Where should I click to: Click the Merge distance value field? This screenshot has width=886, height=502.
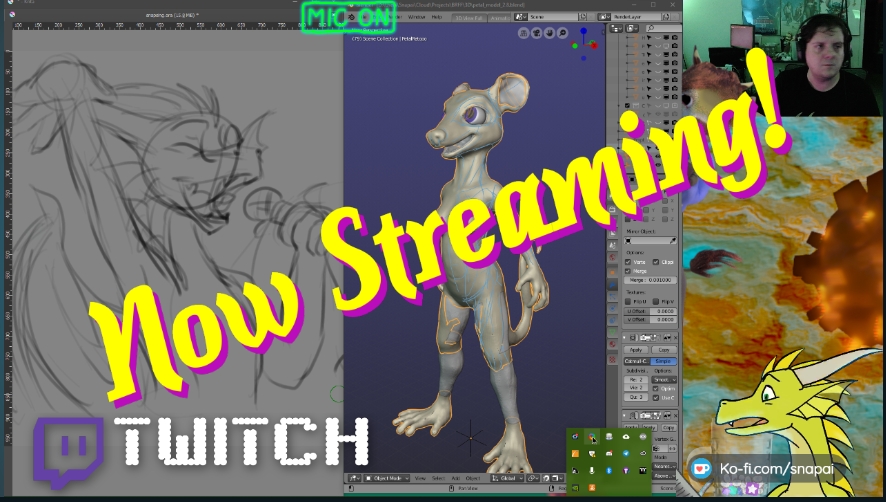click(x=650, y=280)
